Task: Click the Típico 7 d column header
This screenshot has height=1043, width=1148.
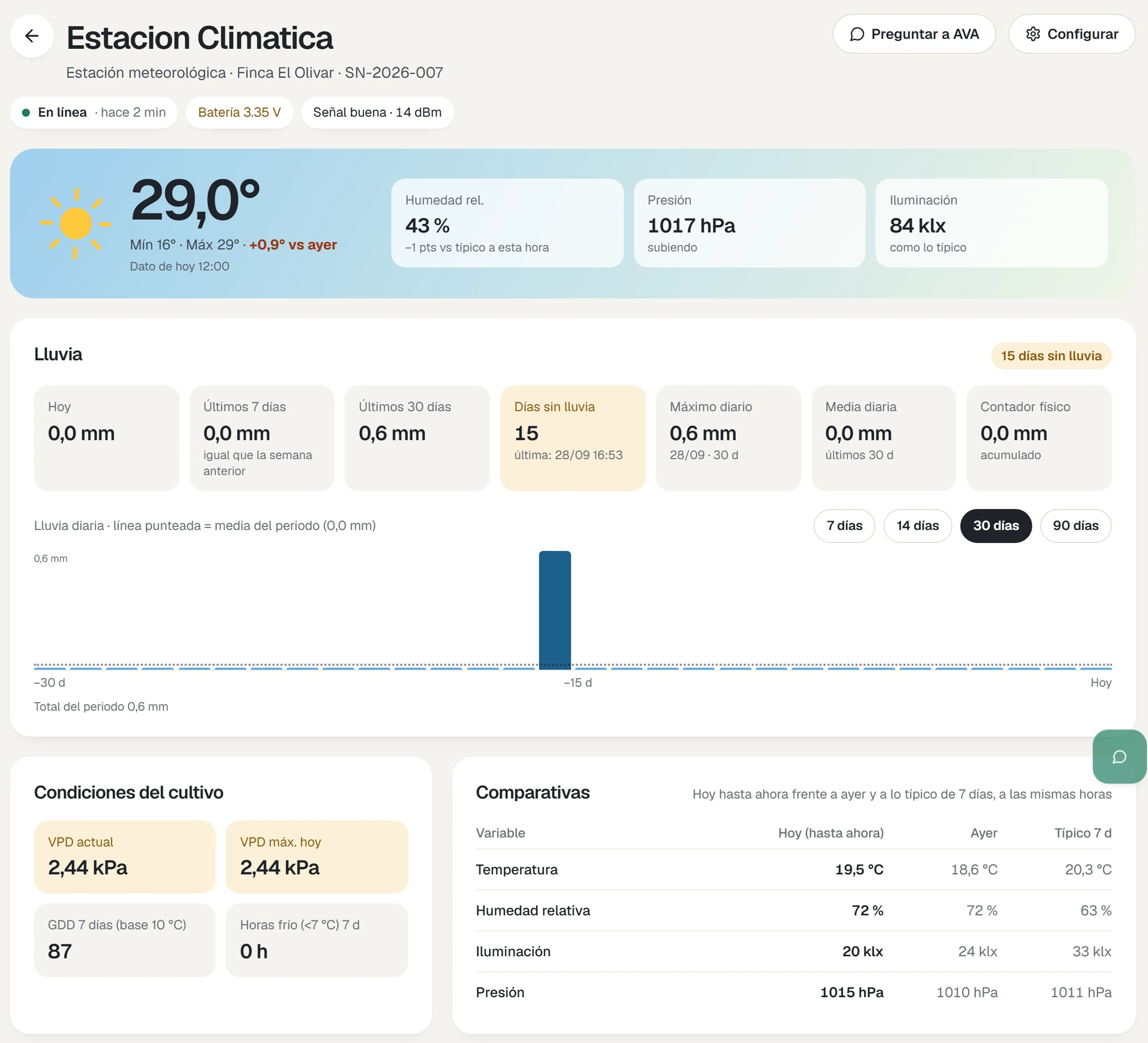Action: coord(1083,833)
